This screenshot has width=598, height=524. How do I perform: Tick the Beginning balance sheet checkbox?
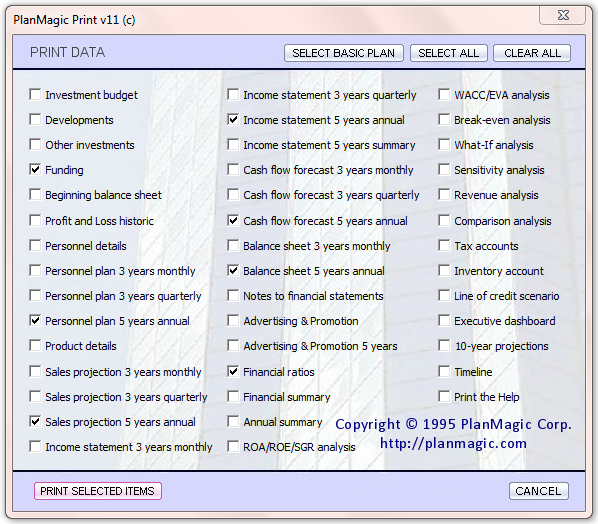tap(35, 194)
